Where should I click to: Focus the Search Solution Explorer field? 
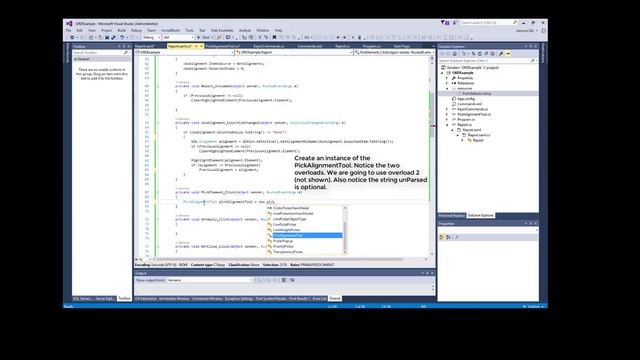(x=487, y=60)
